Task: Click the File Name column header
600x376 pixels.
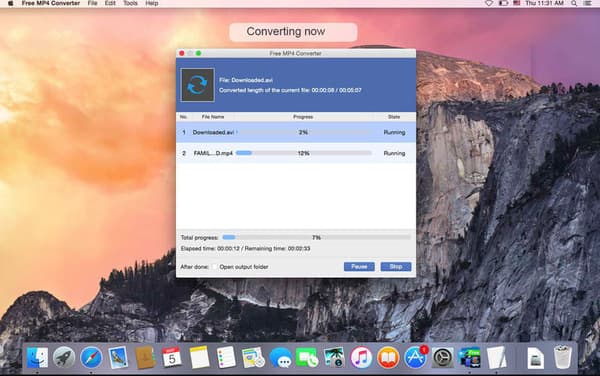Action: (x=213, y=117)
